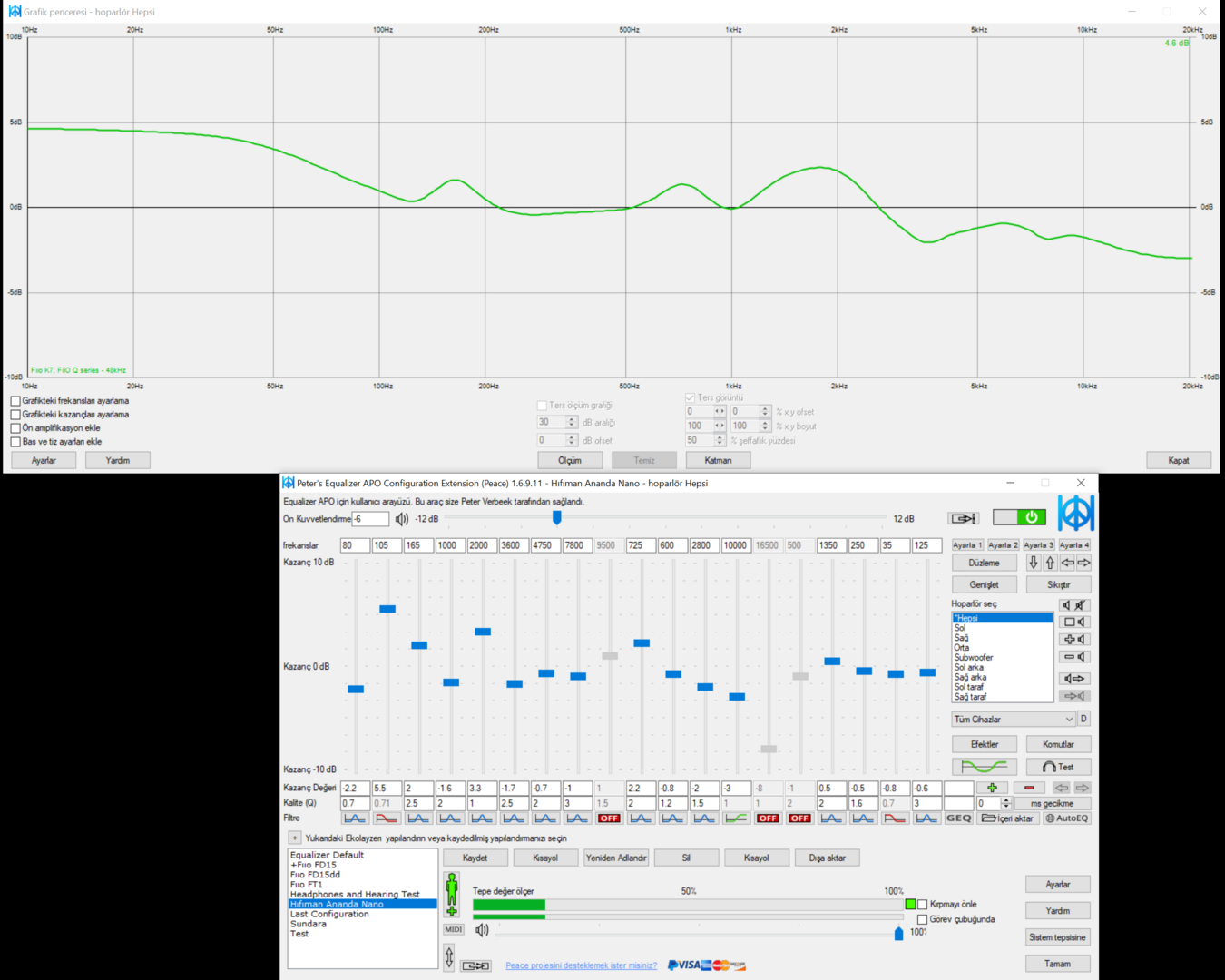
Task: Click the AutoEQ globe button
Action: [x=1067, y=818]
